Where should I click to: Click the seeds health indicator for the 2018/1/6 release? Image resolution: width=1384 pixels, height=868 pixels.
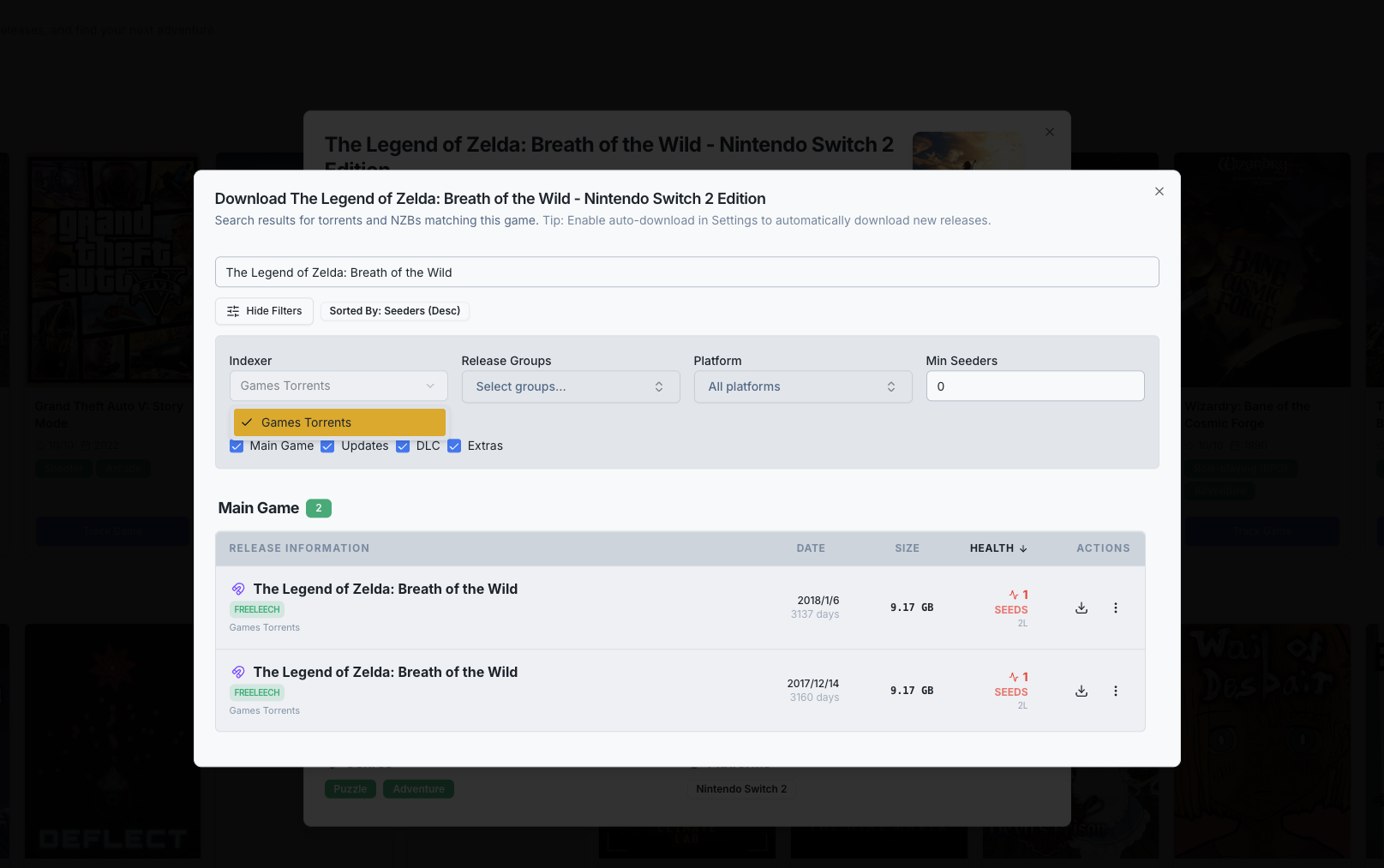pos(1011,608)
